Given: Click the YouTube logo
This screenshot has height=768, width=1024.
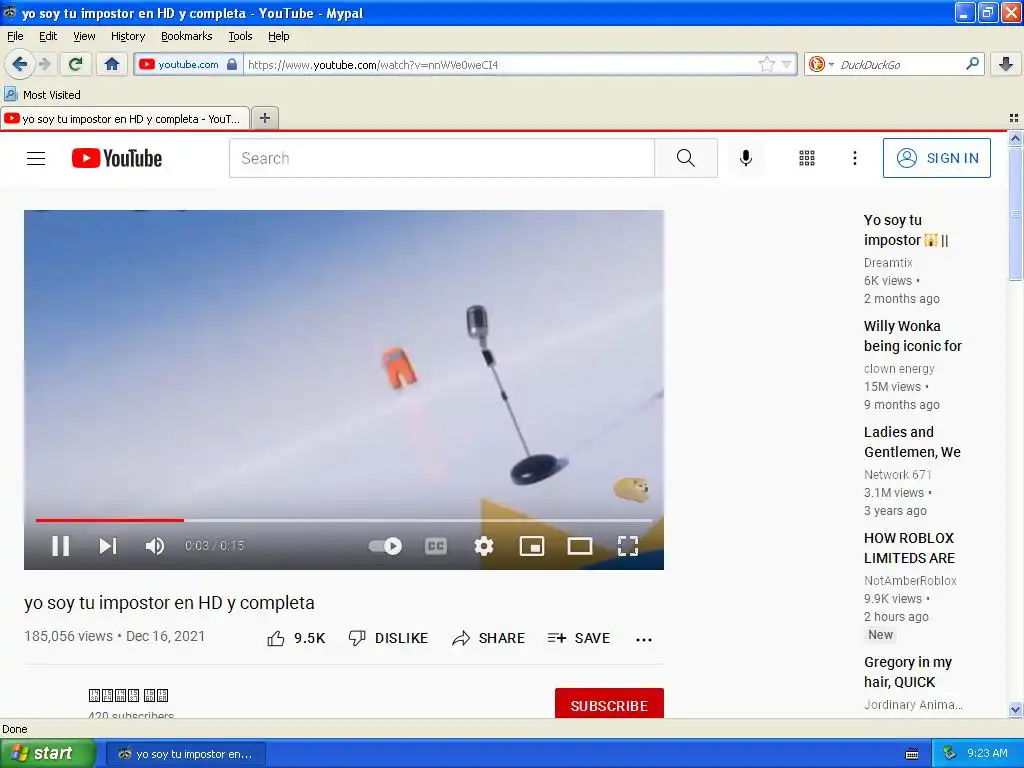Looking at the screenshot, I should tap(117, 158).
